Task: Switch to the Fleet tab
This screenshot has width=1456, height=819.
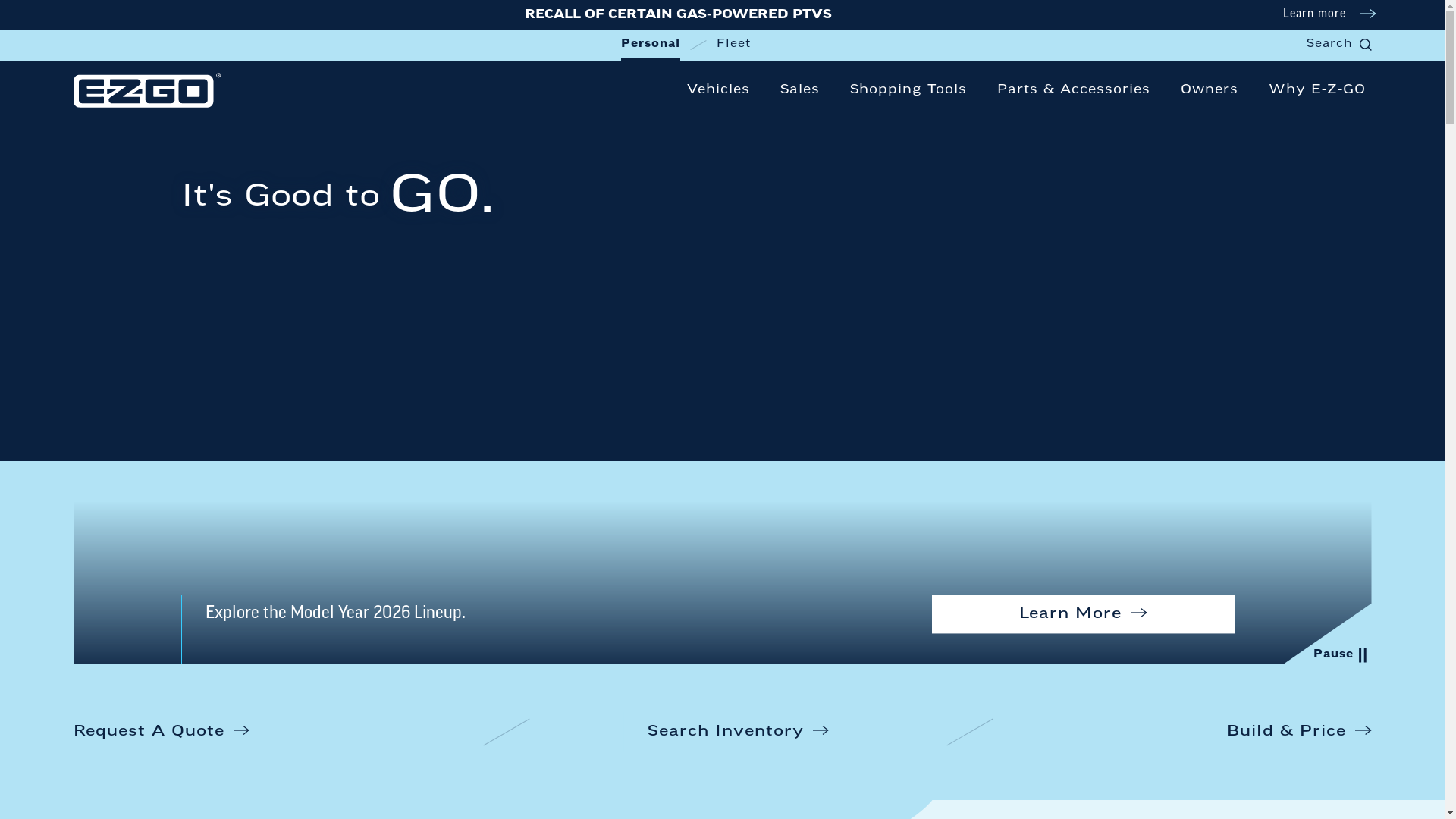Action: point(733,44)
